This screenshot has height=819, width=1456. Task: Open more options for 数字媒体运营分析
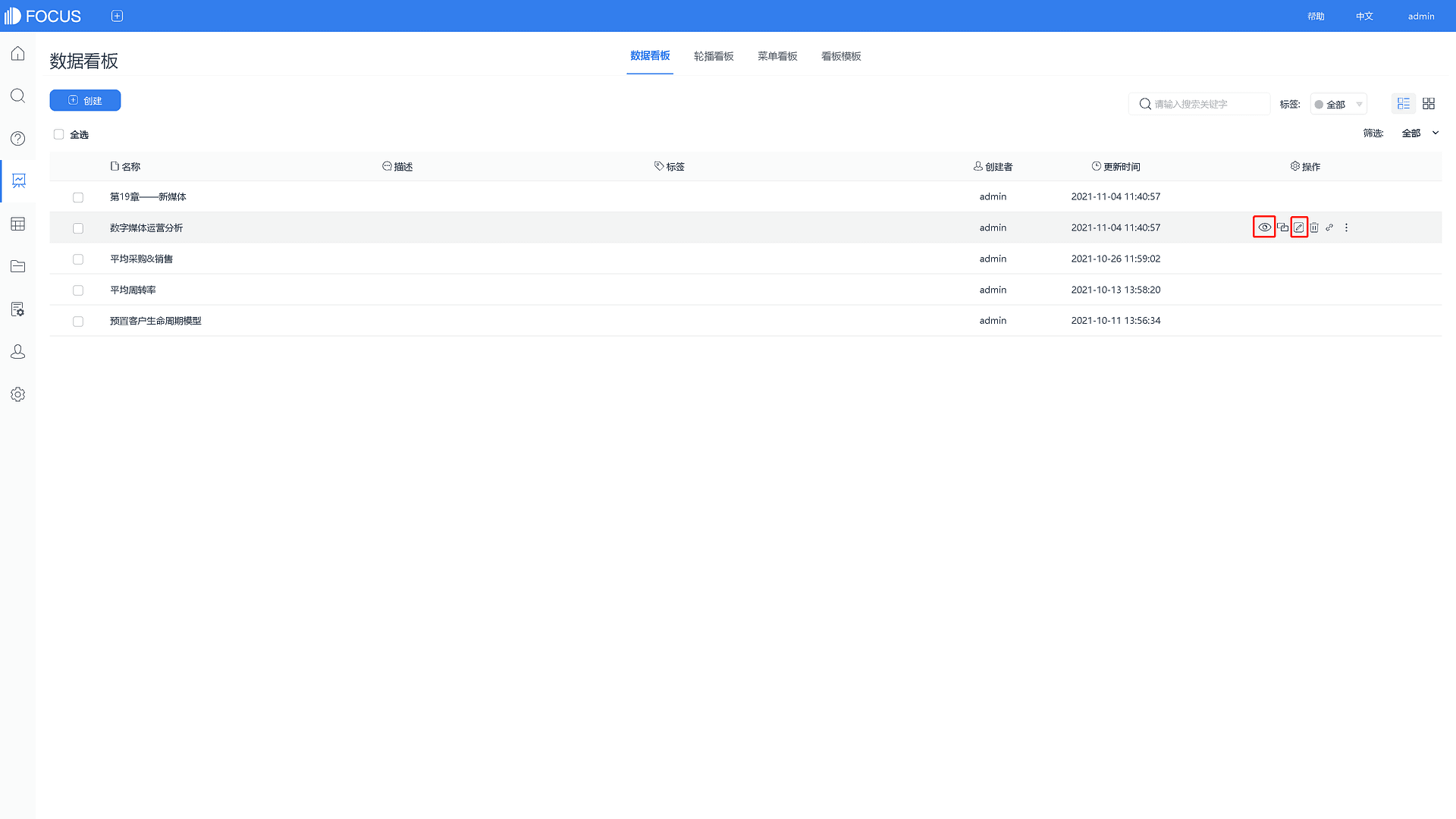[x=1347, y=227]
